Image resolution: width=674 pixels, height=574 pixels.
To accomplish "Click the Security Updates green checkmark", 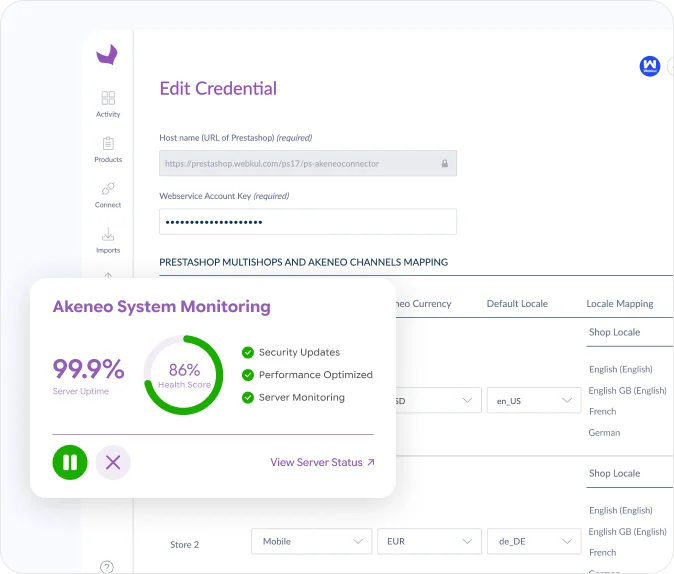I will point(248,353).
